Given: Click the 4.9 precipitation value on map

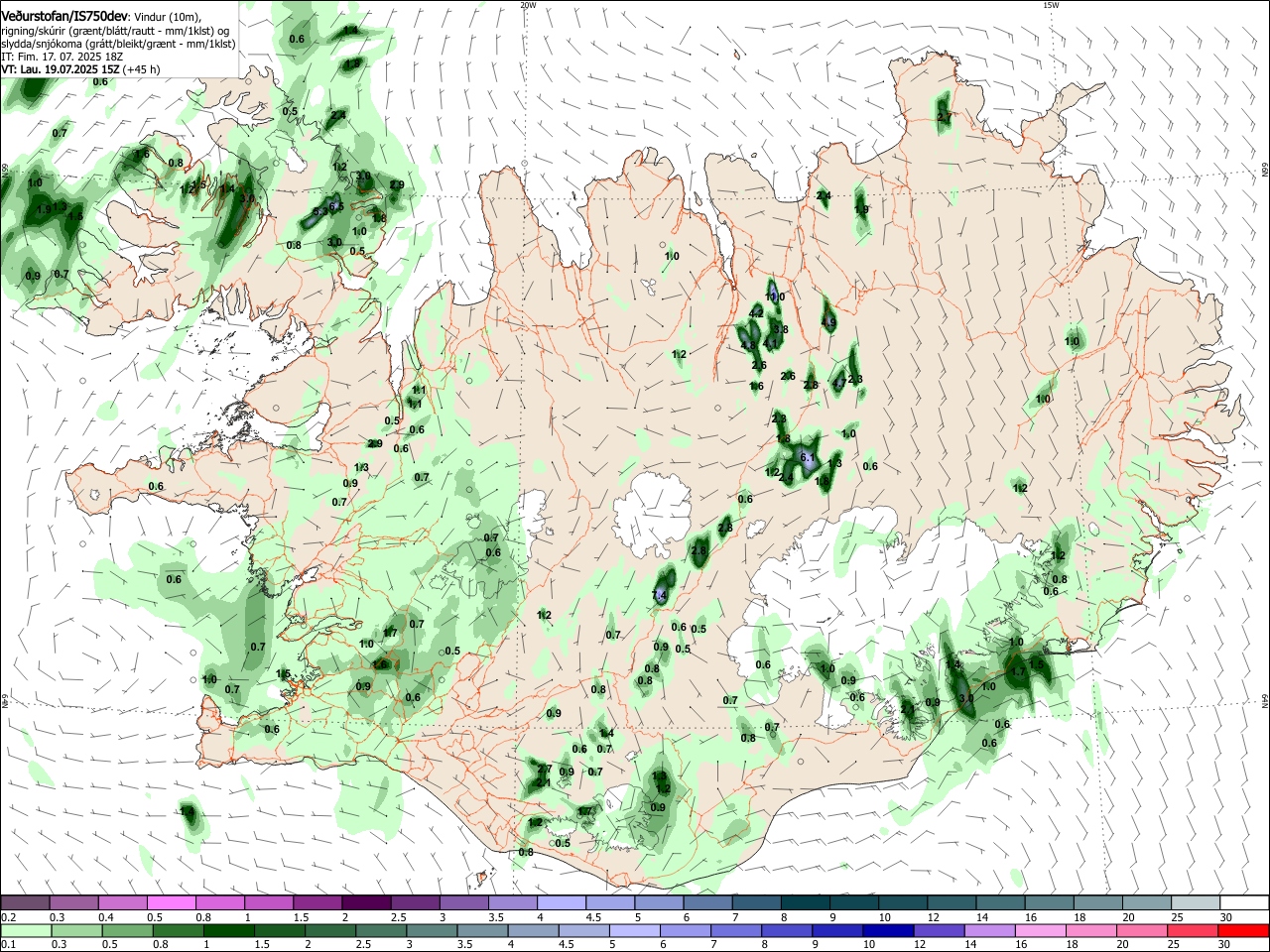Looking at the screenshot, I should [829, 322].
